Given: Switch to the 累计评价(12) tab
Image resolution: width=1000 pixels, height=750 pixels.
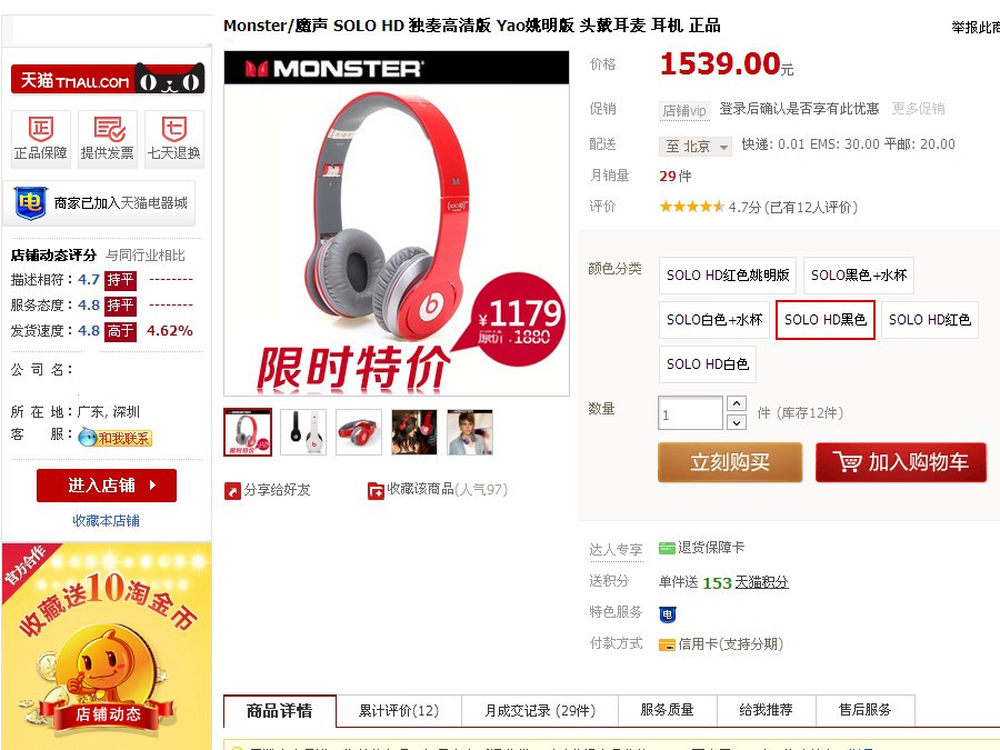Looking at the screenshot, I should (x=399, y=710).
